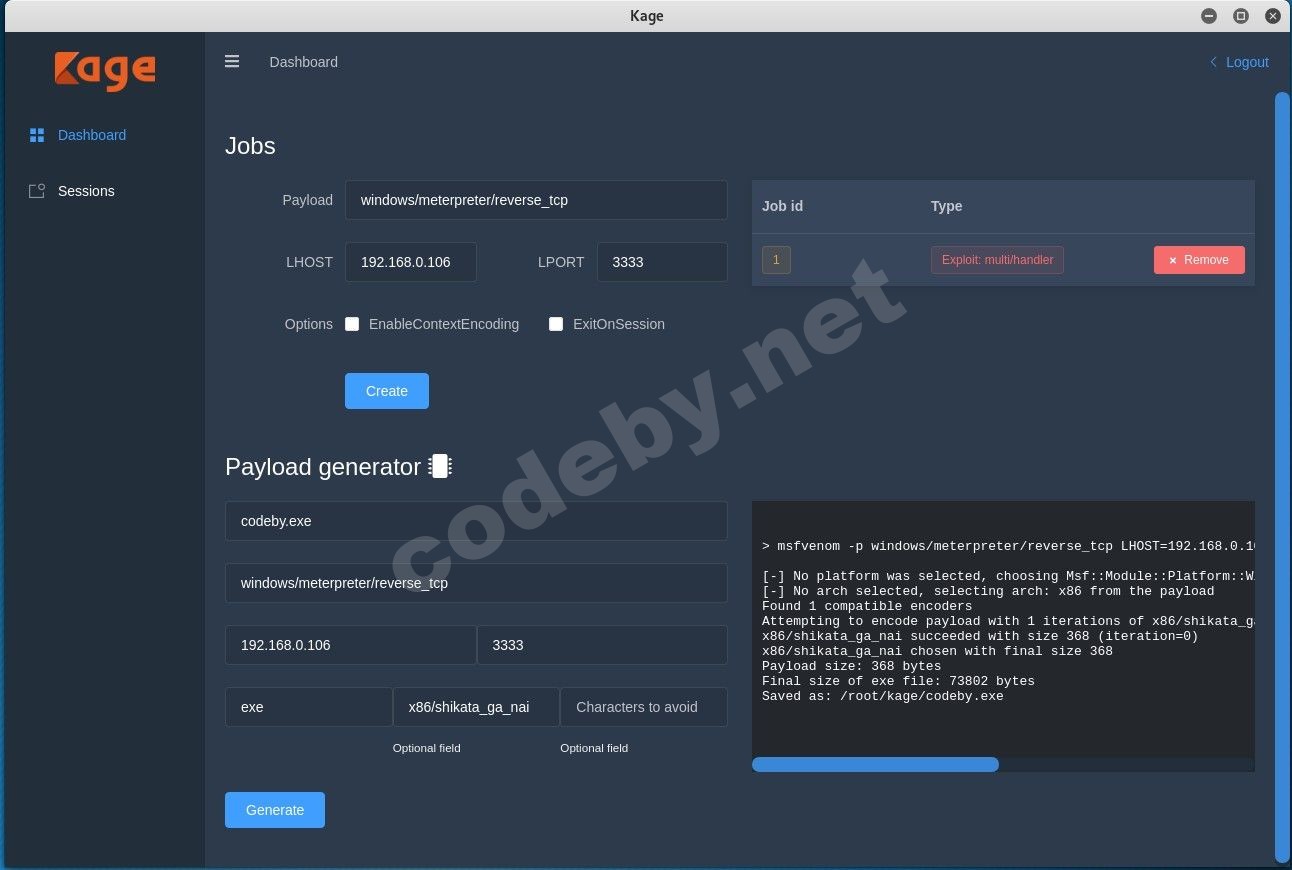Create the job with the Create button
This screenshot has width=1292, height=870.
(387, 391)
